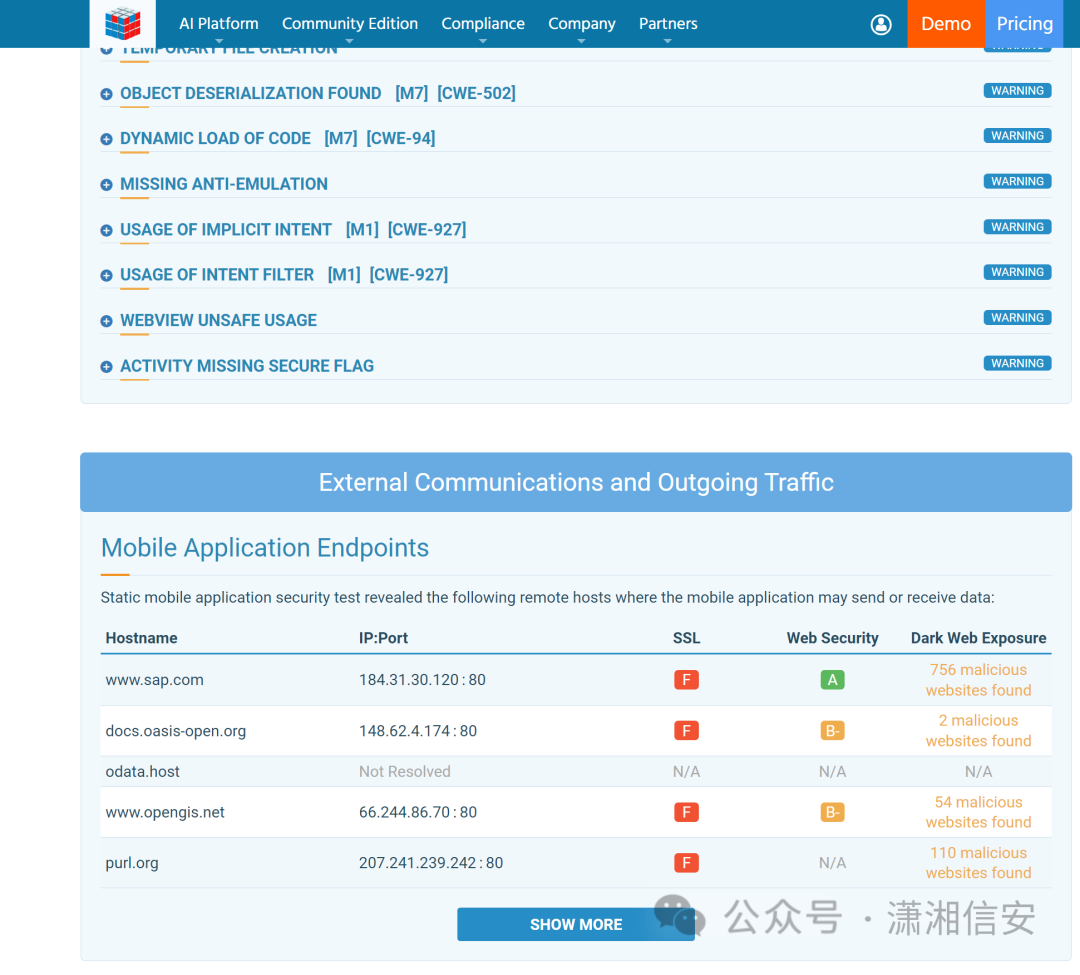Click 2 malicious websites found link
Screen dimensions: 1080x975
978,731
